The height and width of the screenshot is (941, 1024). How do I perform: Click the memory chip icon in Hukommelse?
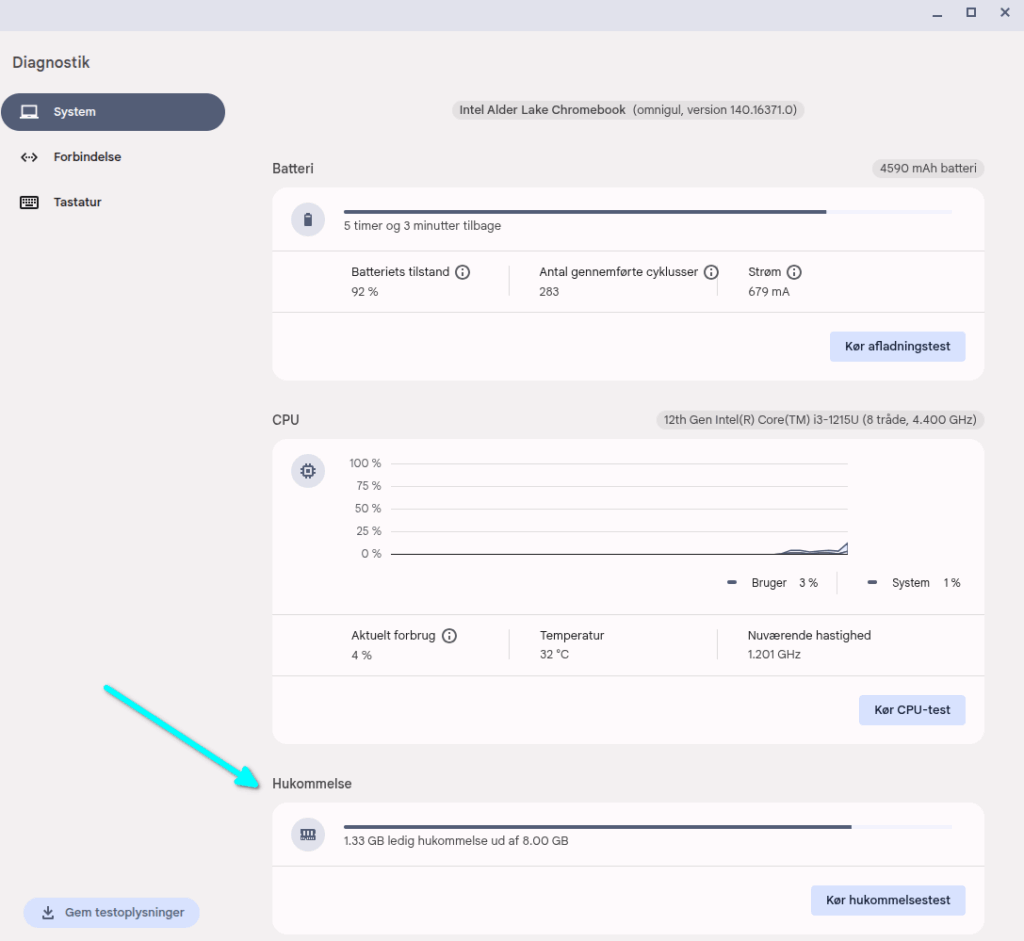308,834
